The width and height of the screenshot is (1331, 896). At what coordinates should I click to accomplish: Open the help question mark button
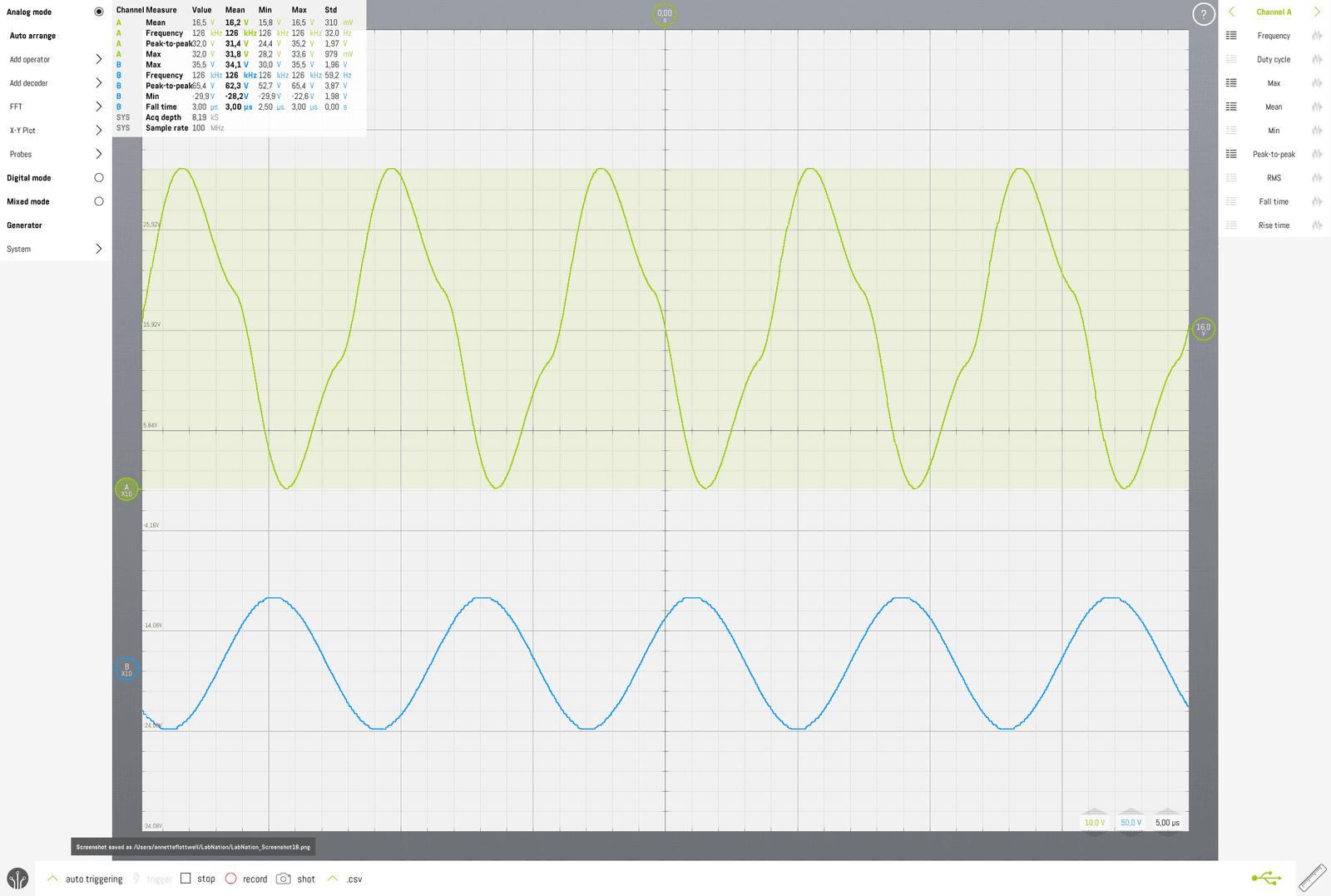click(x=1203, y=14)
